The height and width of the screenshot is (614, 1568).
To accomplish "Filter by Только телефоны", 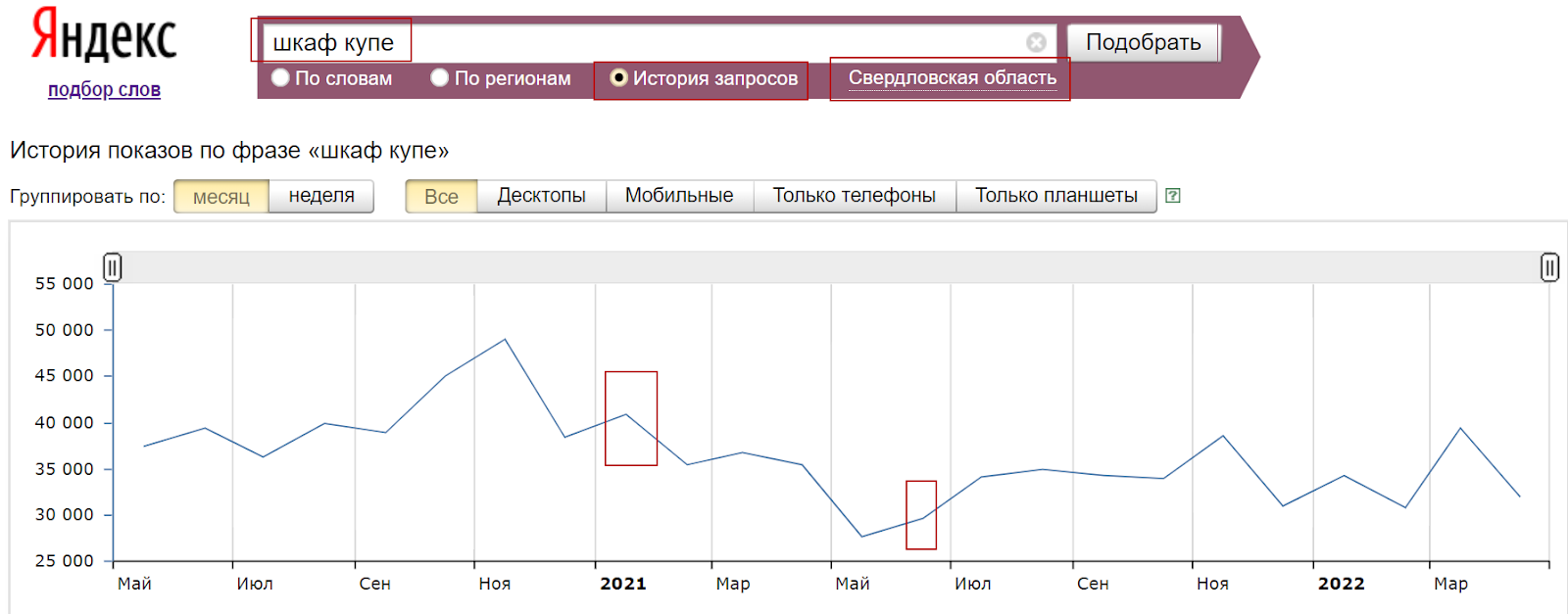I will click(854, 196).
